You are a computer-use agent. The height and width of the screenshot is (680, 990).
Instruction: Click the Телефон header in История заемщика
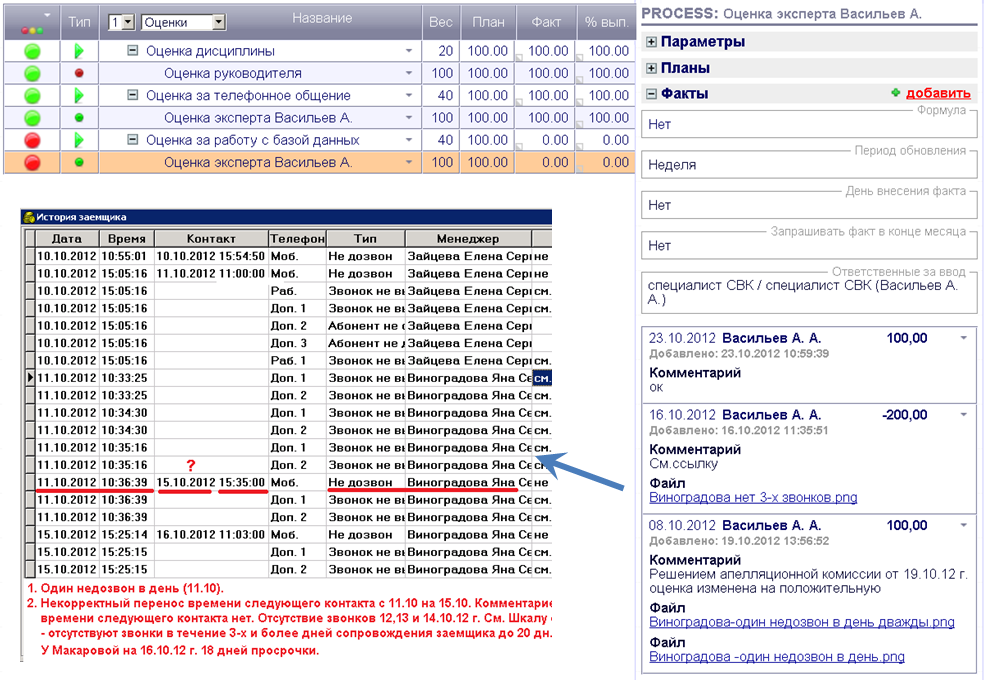297,239
